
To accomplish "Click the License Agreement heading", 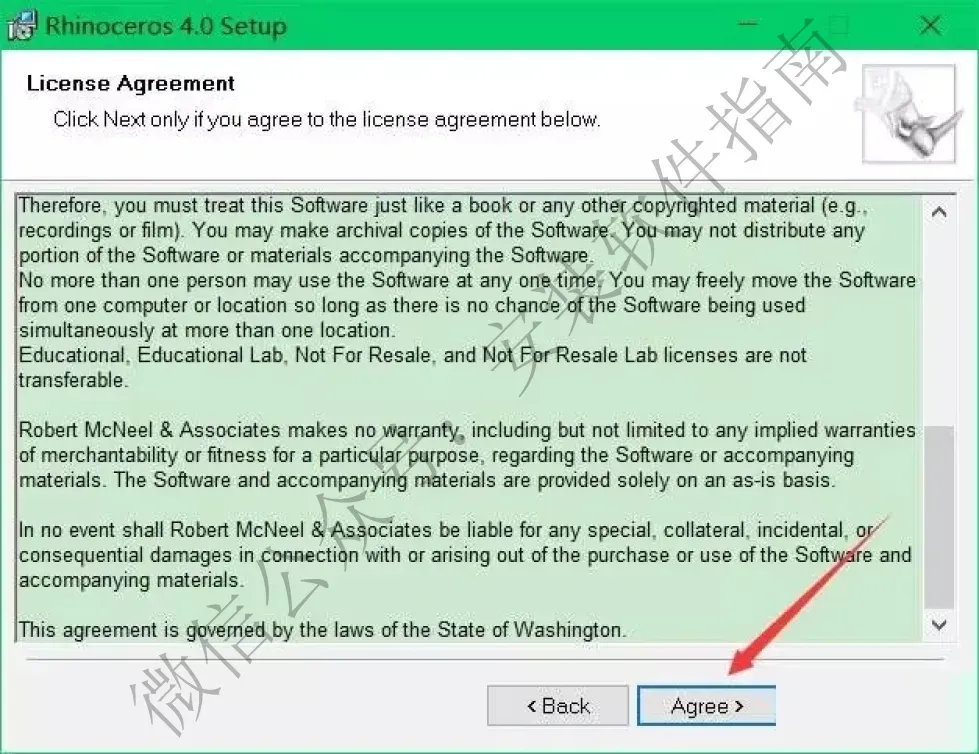I will click(x=130, y=83).
